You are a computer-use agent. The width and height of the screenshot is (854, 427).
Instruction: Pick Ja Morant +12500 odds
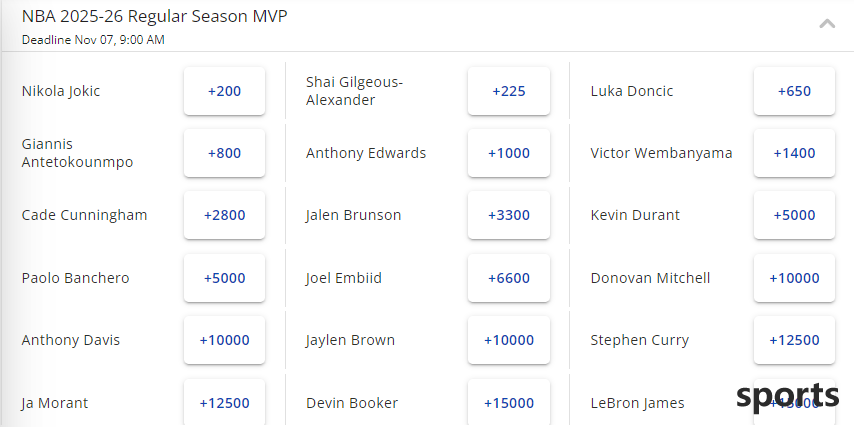224,403
